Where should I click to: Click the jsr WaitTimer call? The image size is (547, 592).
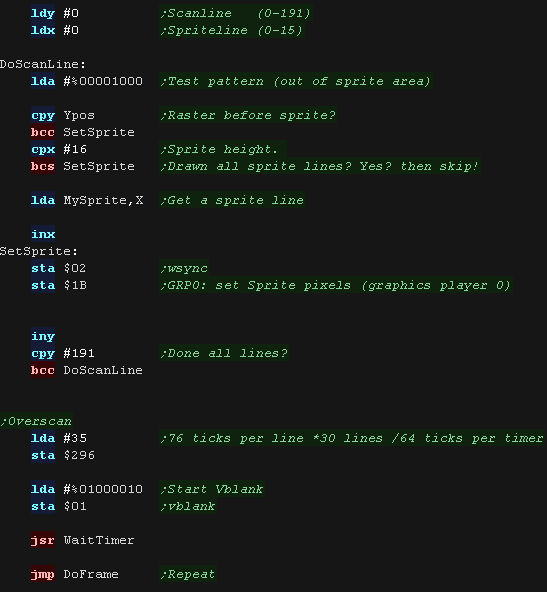click(83, 540)
